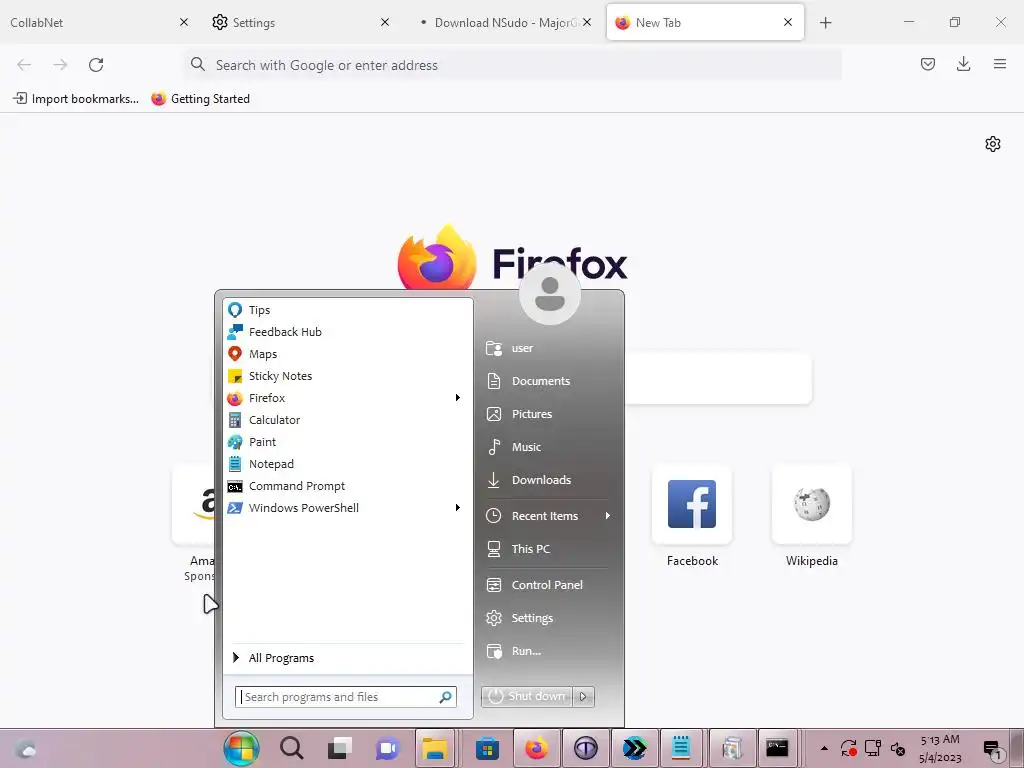1024x768 pixels.
Task: Switch to the Settings browser tab
Action: [299, 22]
